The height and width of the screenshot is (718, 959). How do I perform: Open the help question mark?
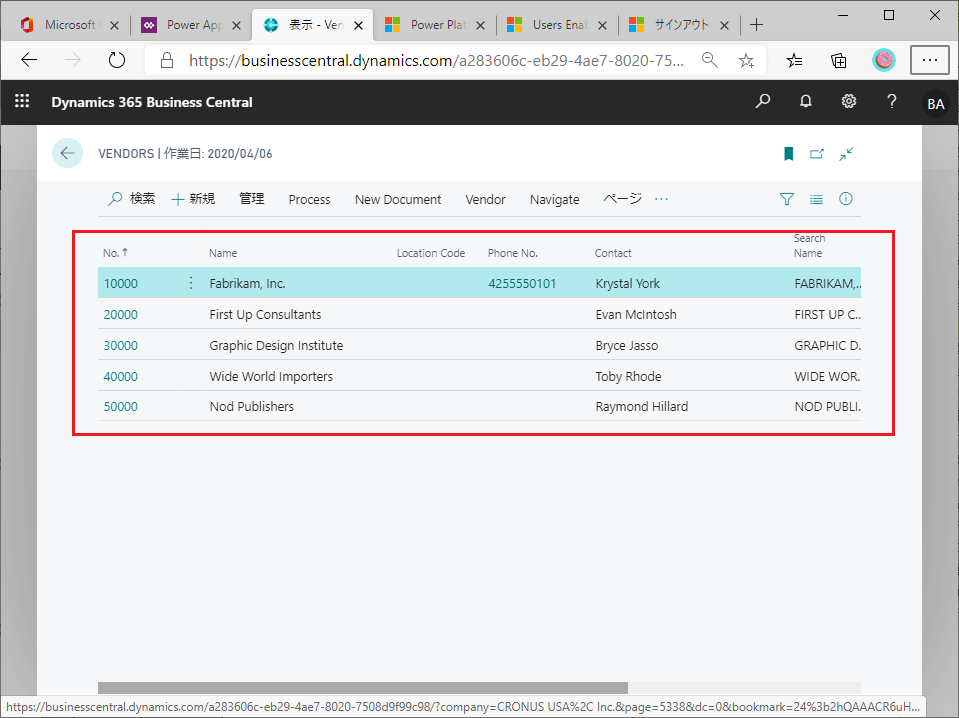click(x=892, y=102)
